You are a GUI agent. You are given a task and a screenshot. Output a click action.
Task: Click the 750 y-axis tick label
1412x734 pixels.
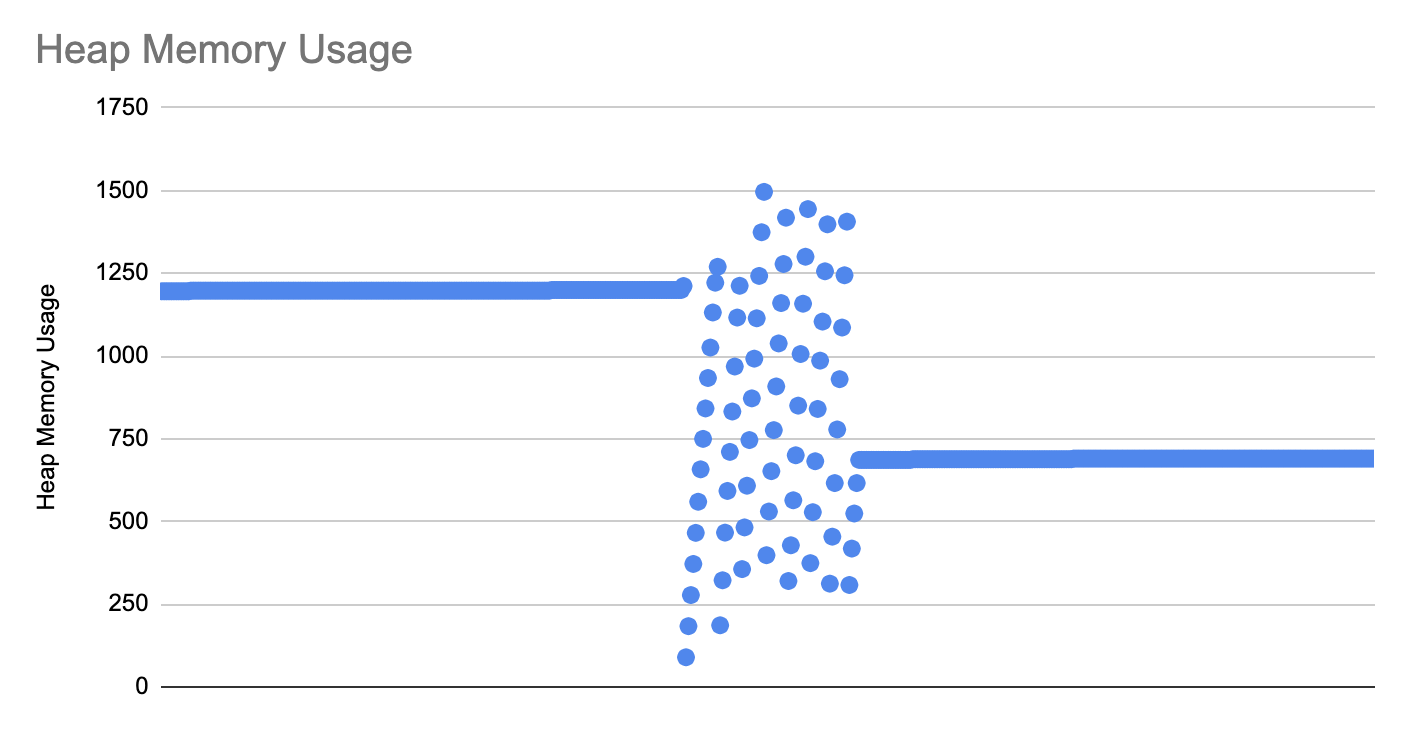tap(129, 438)
